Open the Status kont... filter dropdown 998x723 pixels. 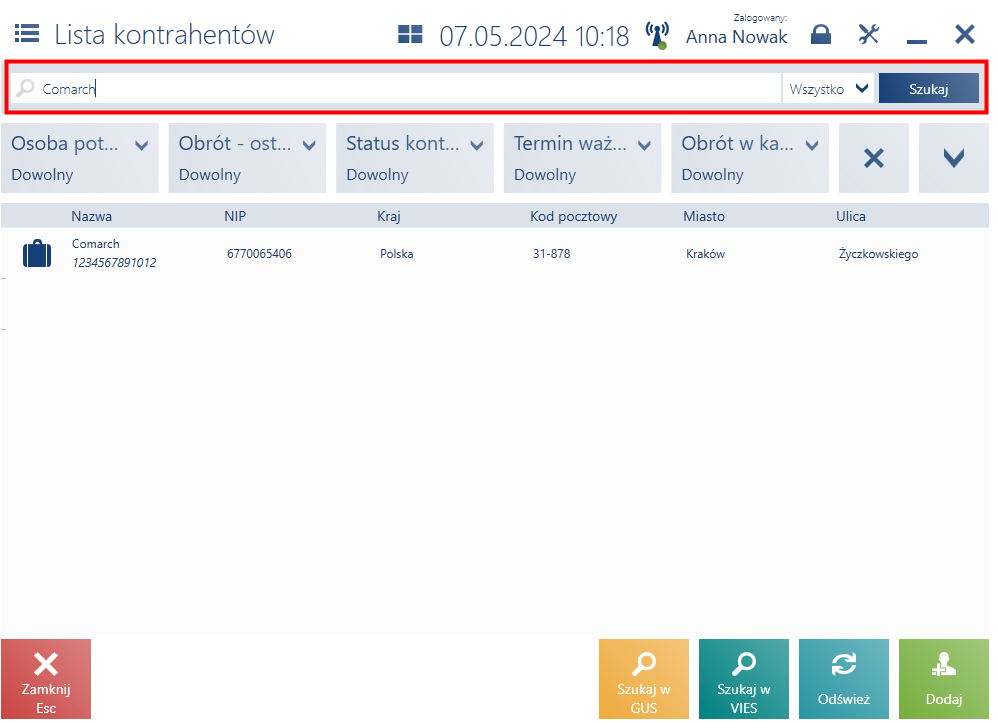(x=414, y=158)
